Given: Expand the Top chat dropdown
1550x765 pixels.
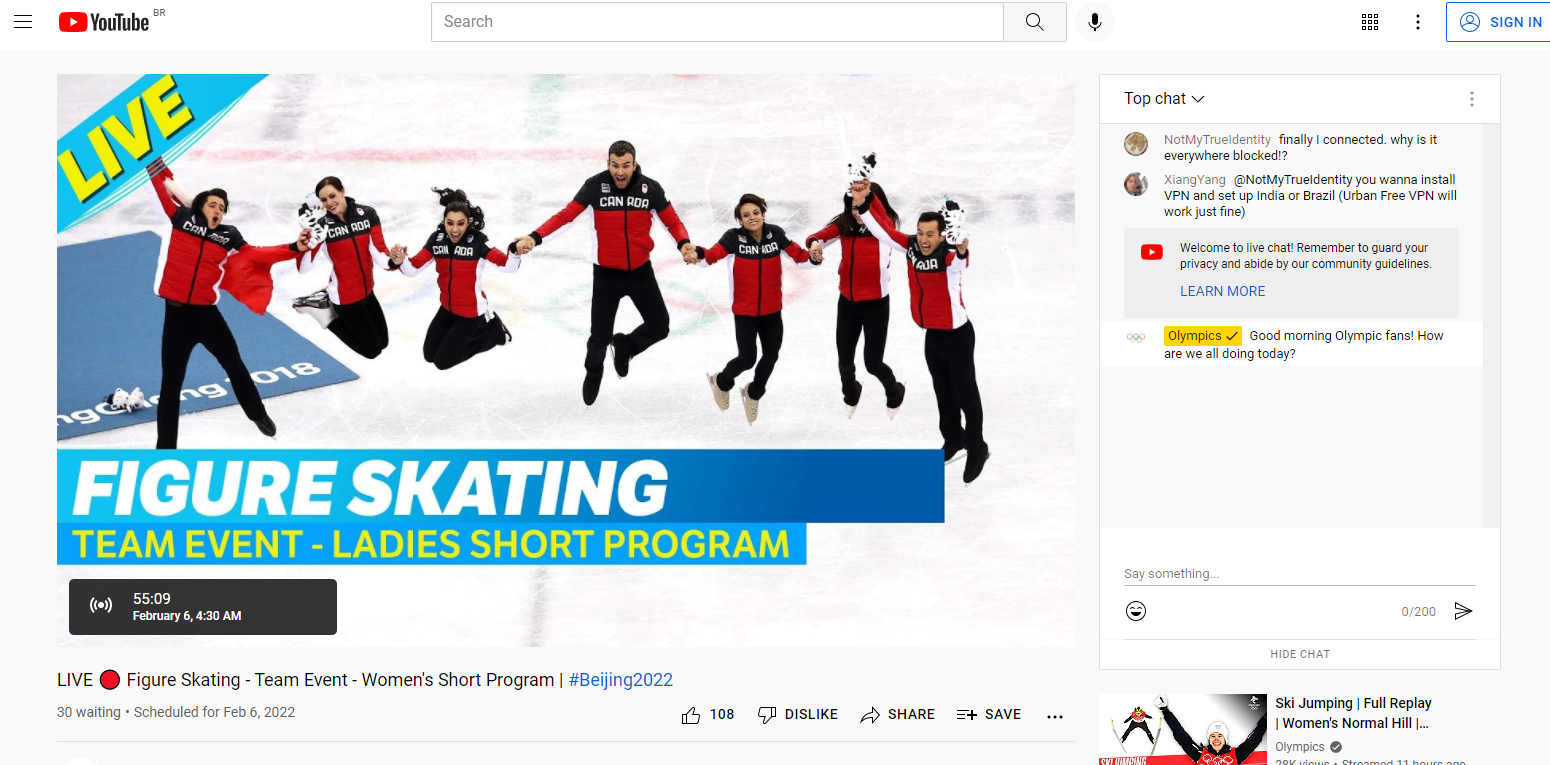Looking at the screenshot, I should 1164,99.
